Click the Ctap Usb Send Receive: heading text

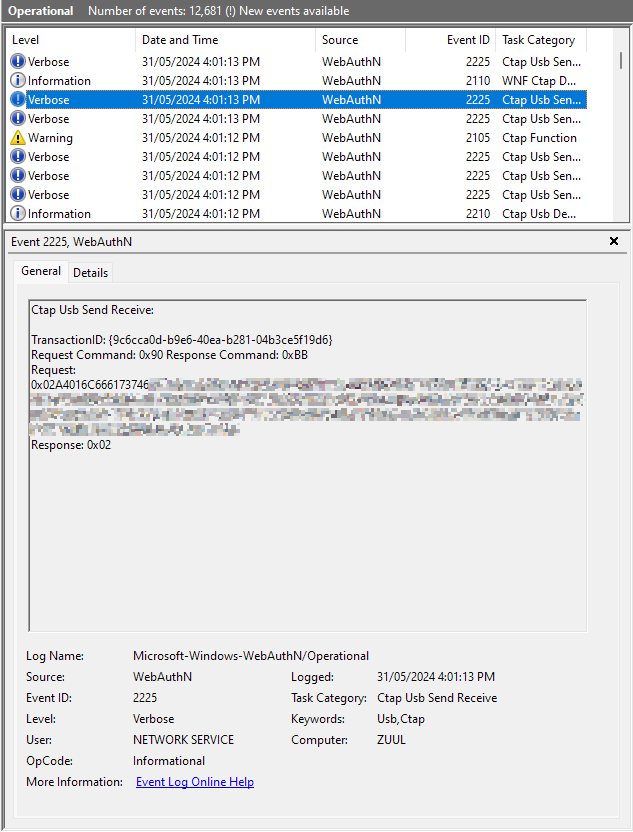click(x=92, y=310)
